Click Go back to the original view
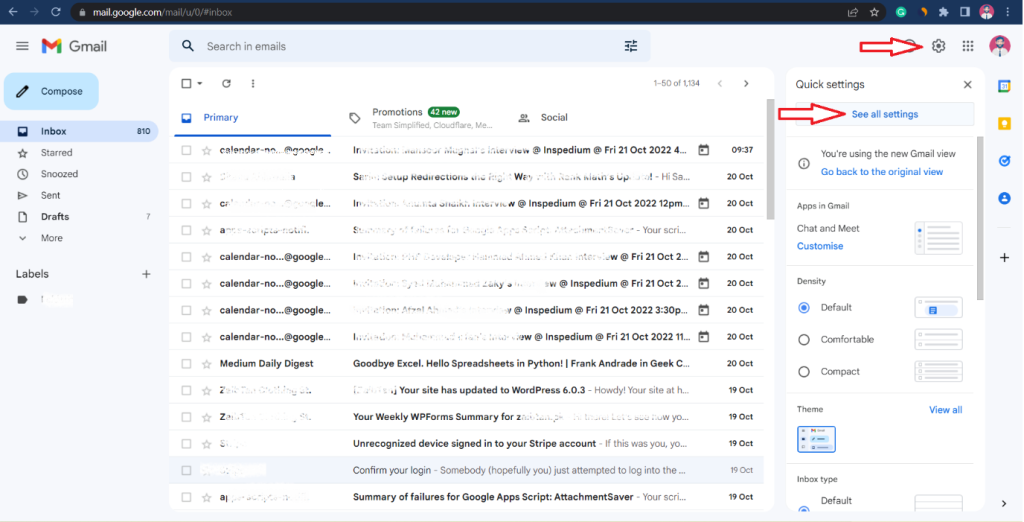1024x522 pixels. [882, 172]
